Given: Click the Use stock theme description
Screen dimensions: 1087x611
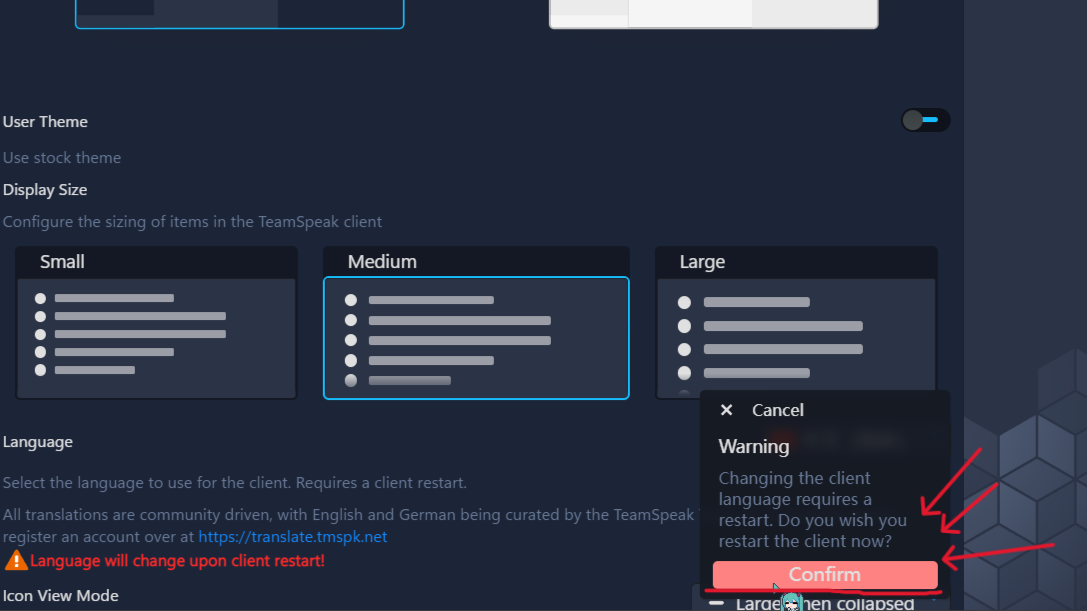Looking at the screenshot, I should [62, 158].
